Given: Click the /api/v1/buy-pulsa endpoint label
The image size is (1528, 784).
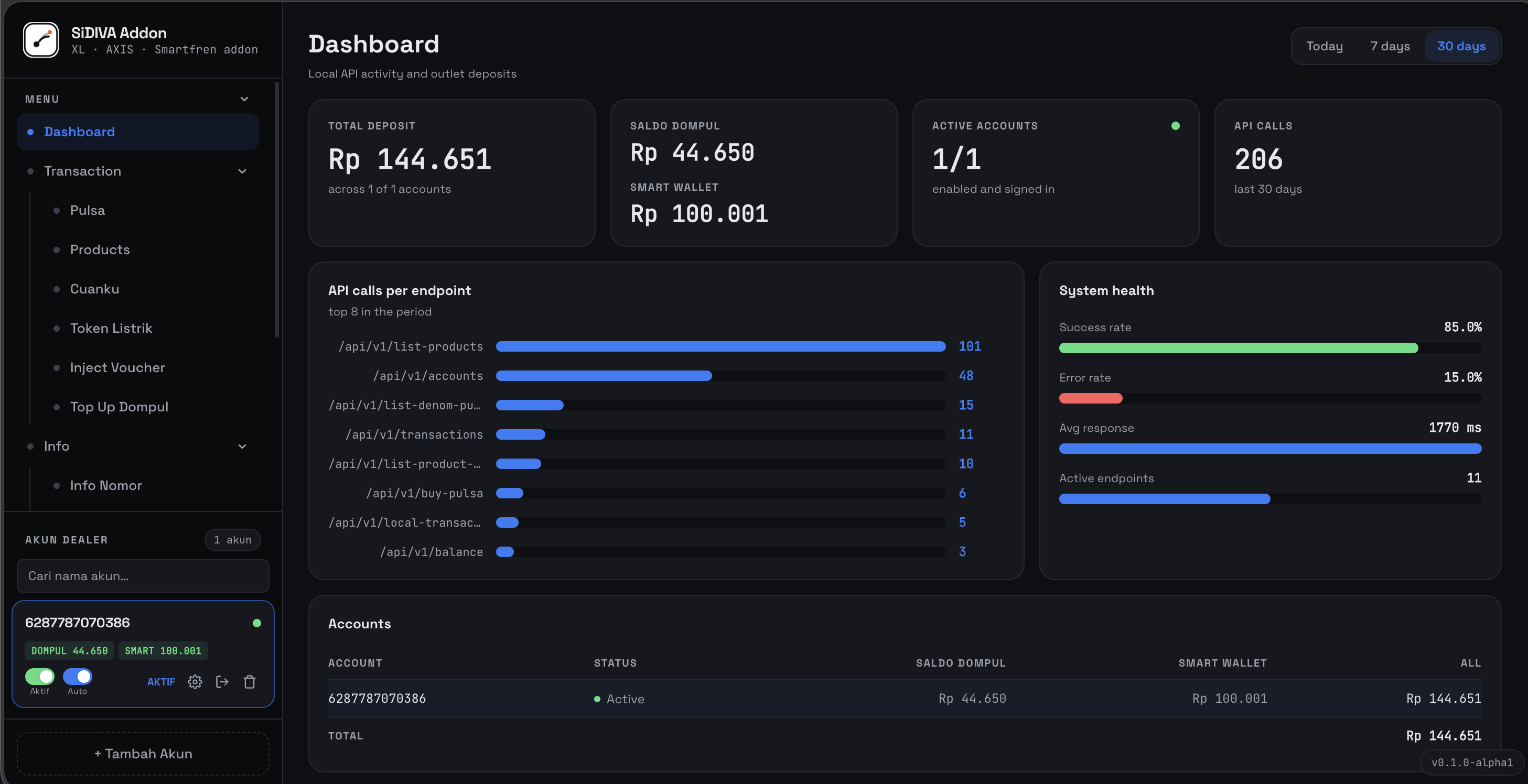Looking at the screenshot, I should point(424,494).
